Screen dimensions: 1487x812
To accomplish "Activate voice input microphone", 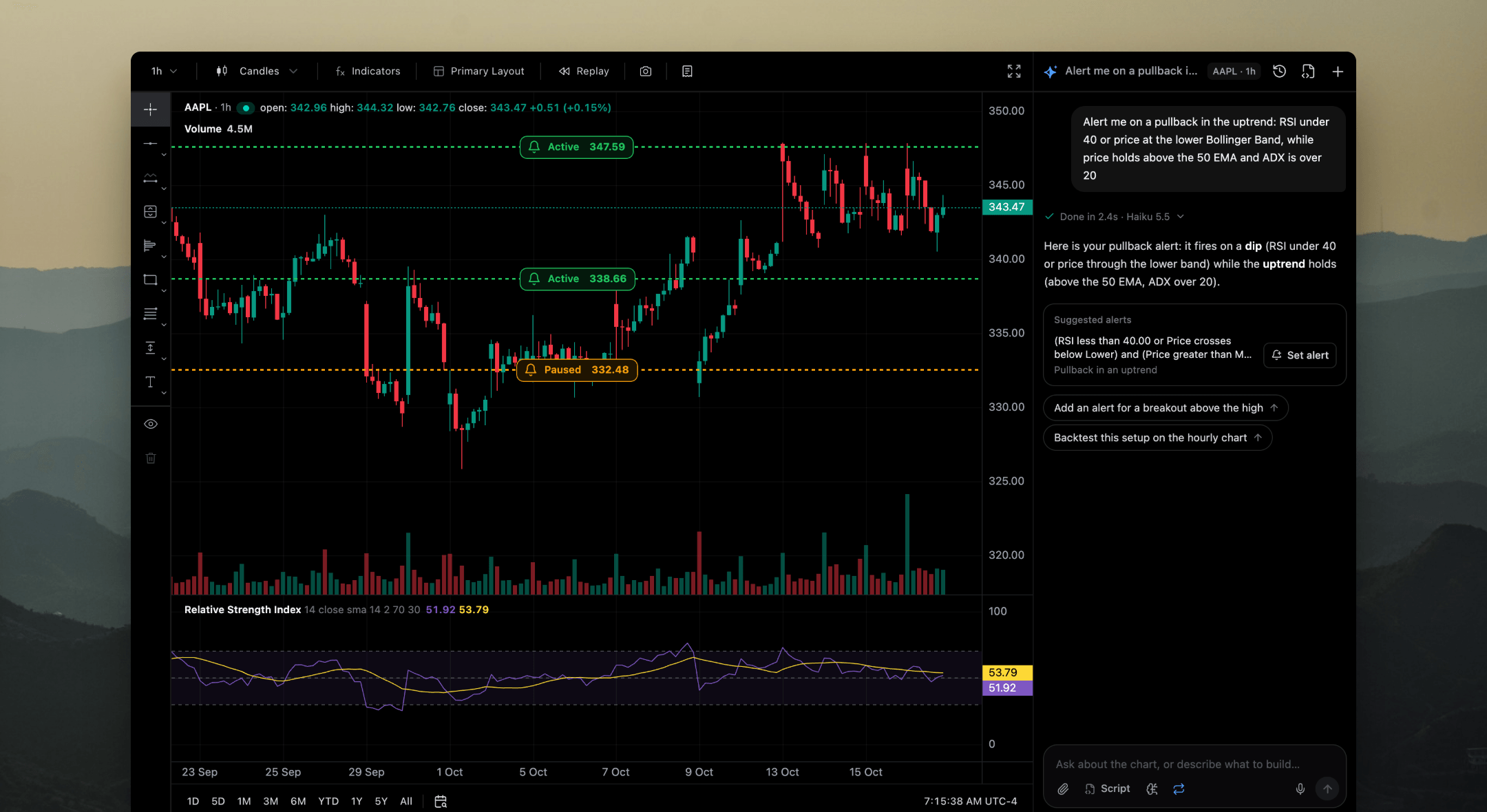I will [x=1300, y=789].
